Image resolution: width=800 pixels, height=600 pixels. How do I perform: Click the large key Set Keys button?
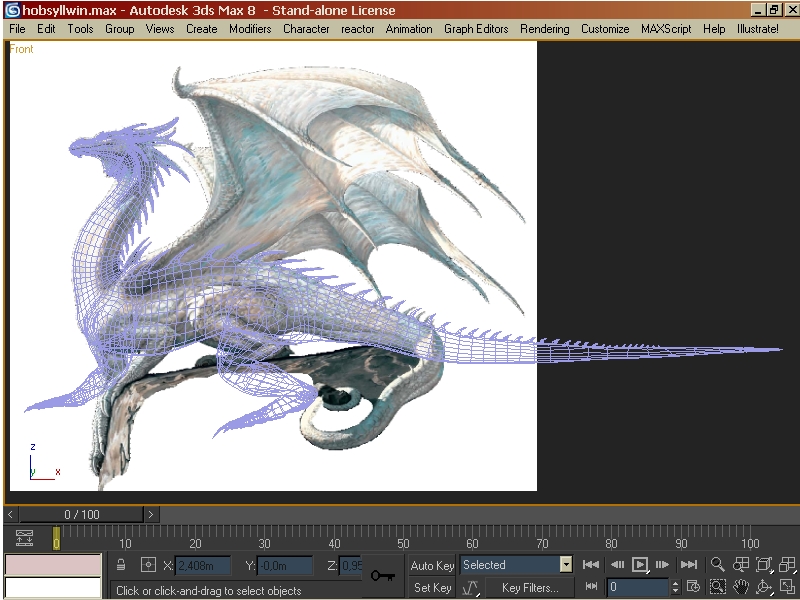pos(382,576)
